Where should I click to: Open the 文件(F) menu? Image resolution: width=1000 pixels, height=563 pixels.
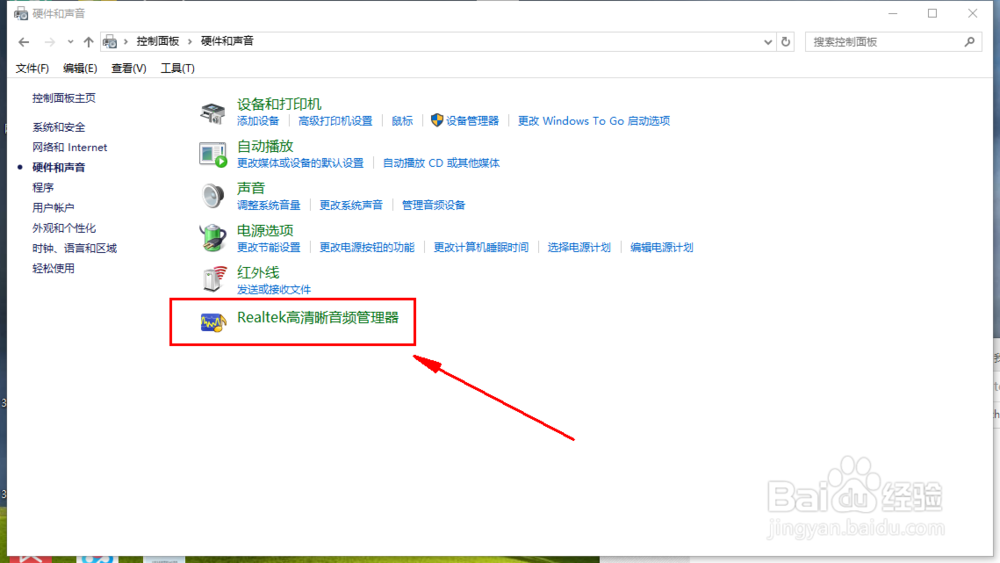tap(32, 68)
